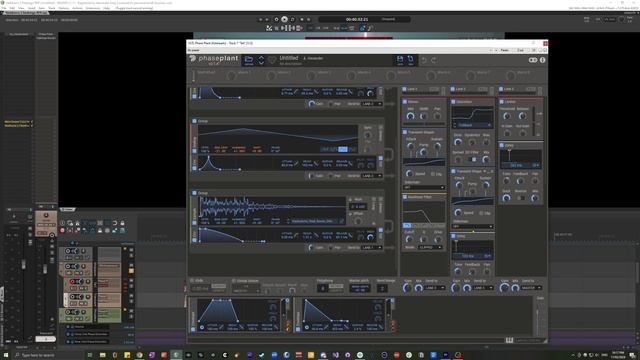Bypass the Nonlinear Filter effect
This screenshot has width=640, height=360.
tap(405, 197)
